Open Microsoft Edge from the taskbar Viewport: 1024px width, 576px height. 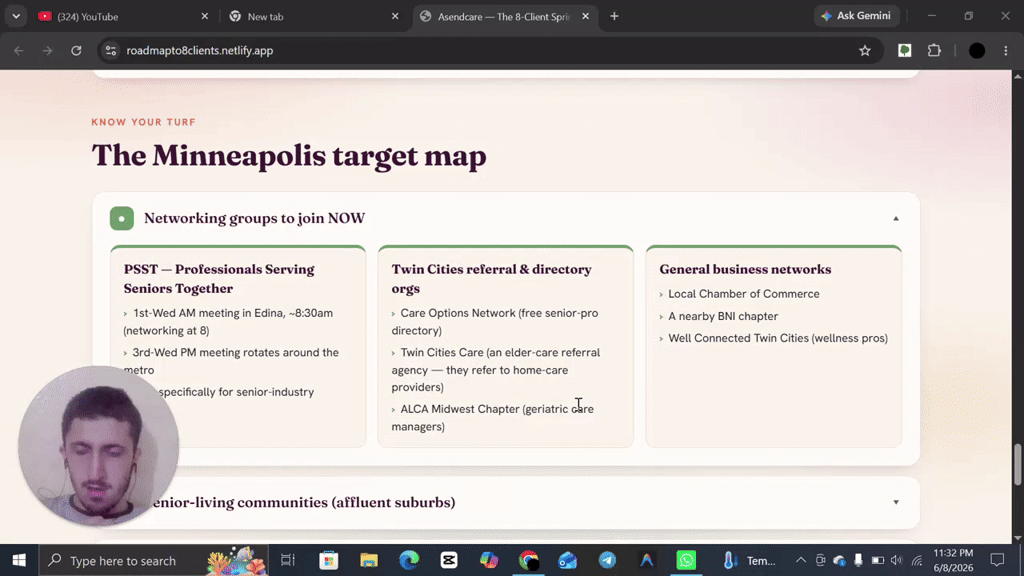coord(409,560)
